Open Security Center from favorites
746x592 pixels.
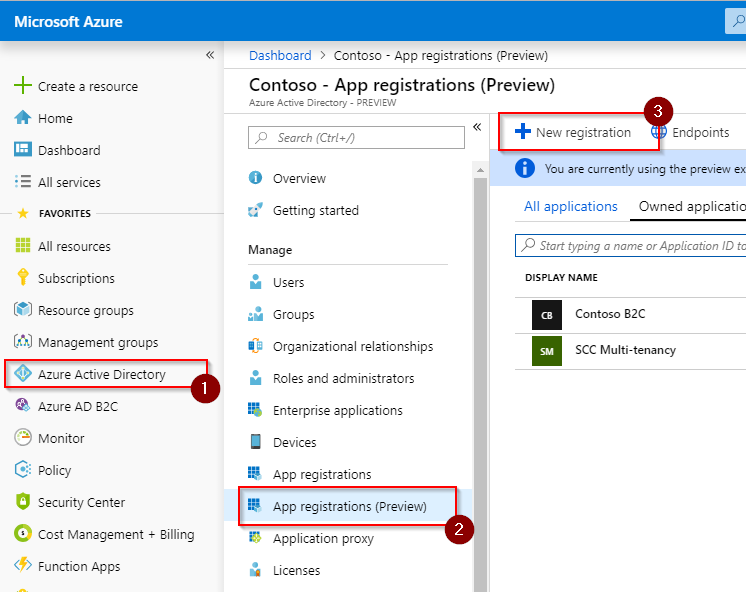pos(81,503)
